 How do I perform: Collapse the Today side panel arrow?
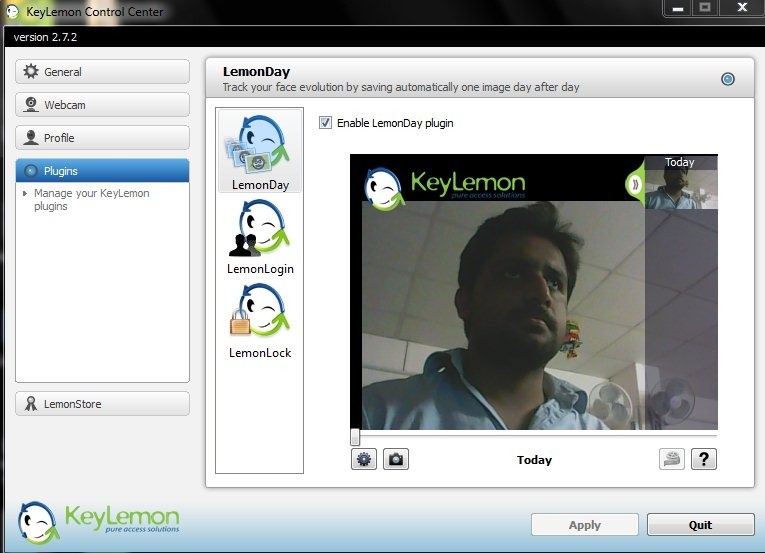(x=635, y=184)
